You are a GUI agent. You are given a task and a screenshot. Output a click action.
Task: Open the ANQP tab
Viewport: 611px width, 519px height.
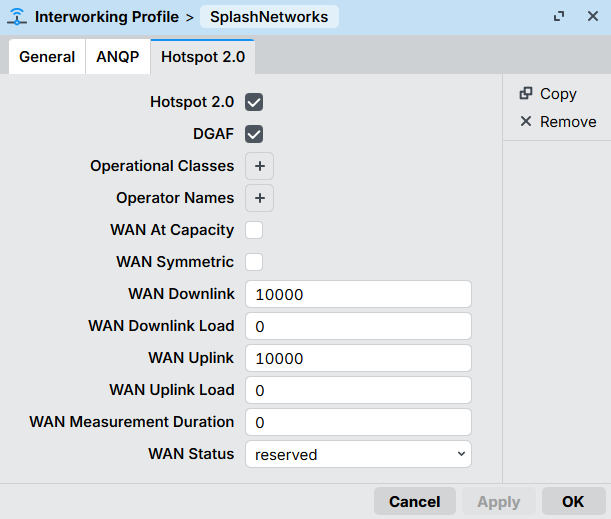point(117,57)
